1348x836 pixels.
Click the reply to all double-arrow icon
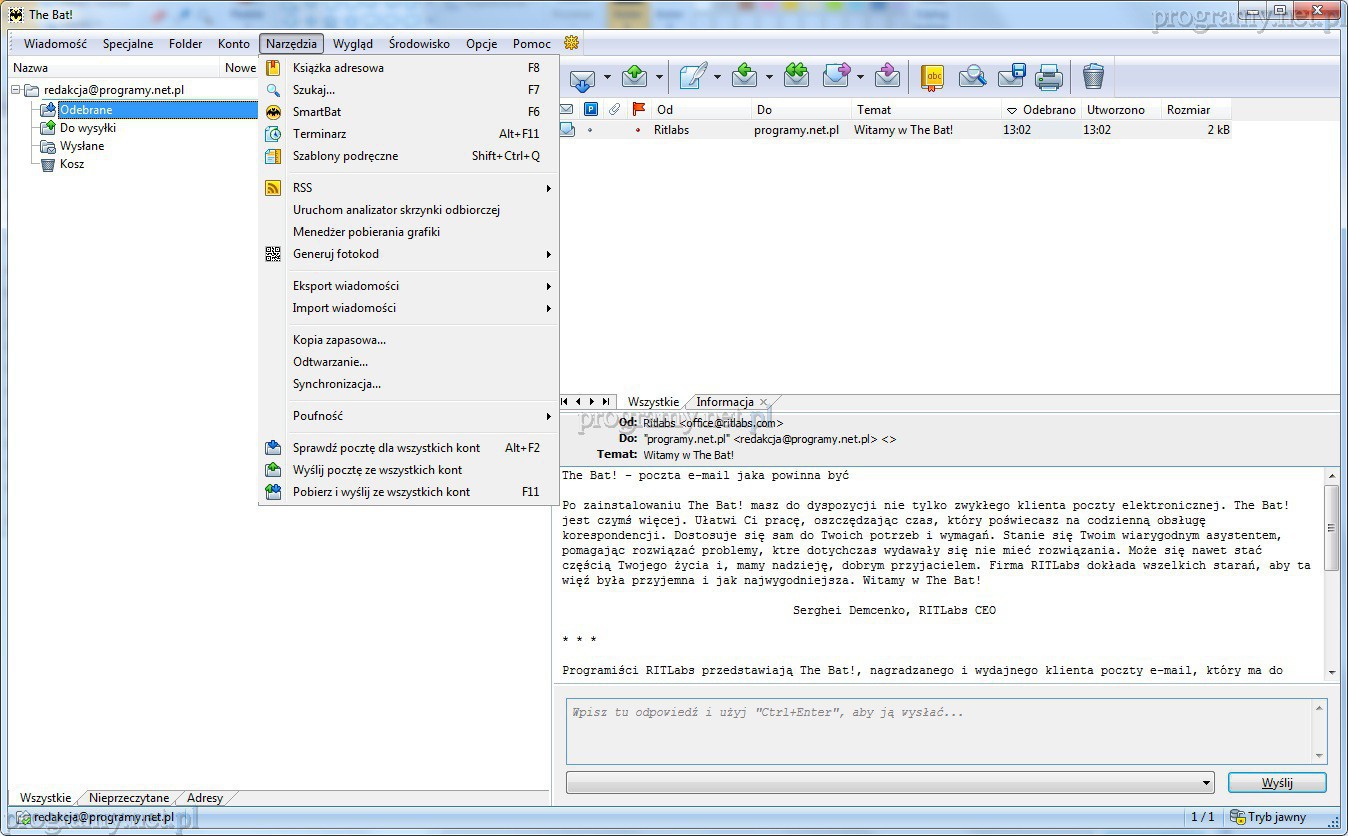pos(796,76)
